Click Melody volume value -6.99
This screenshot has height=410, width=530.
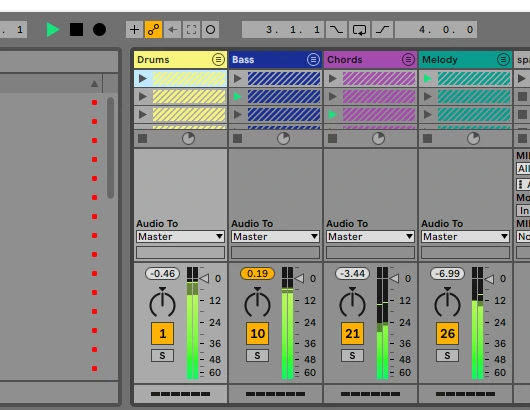(447, 273)
